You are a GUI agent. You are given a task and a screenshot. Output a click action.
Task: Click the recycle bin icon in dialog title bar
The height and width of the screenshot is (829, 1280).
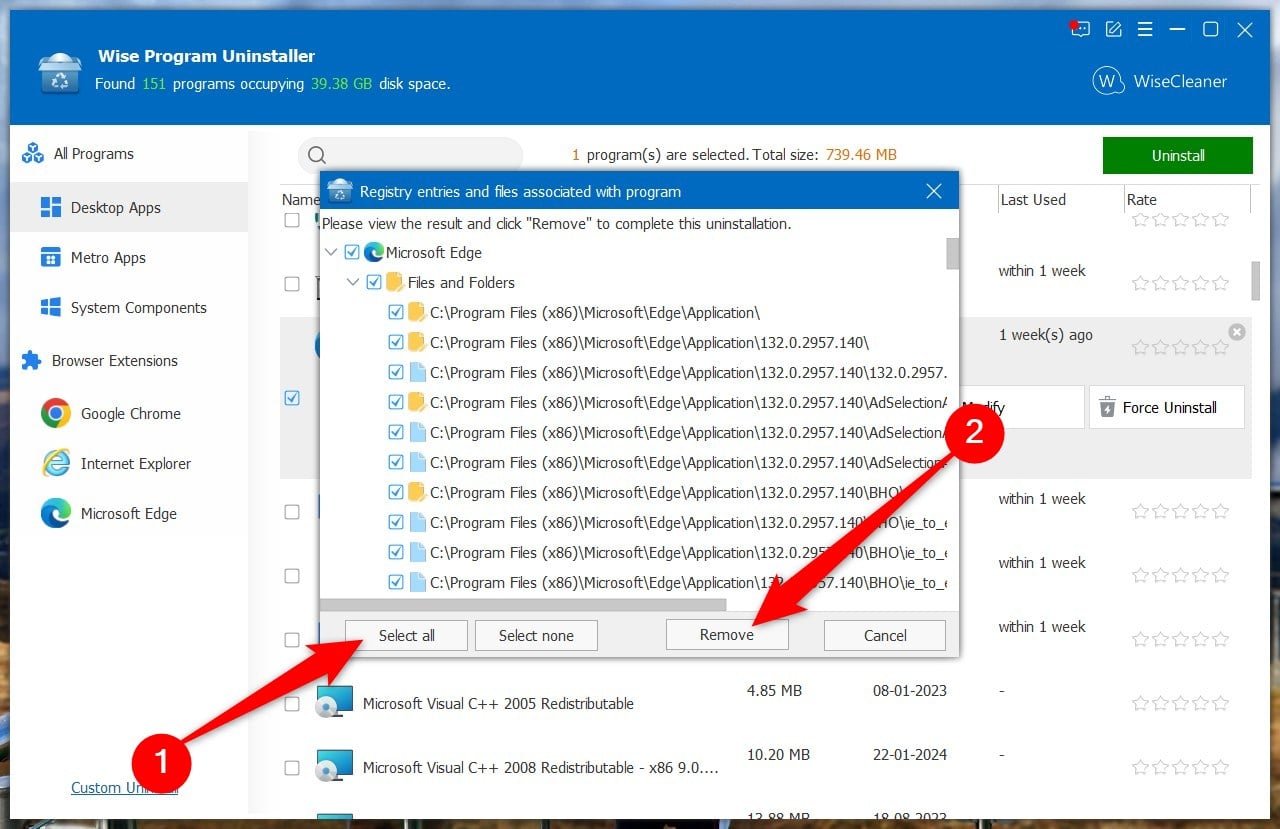point(340,191)
